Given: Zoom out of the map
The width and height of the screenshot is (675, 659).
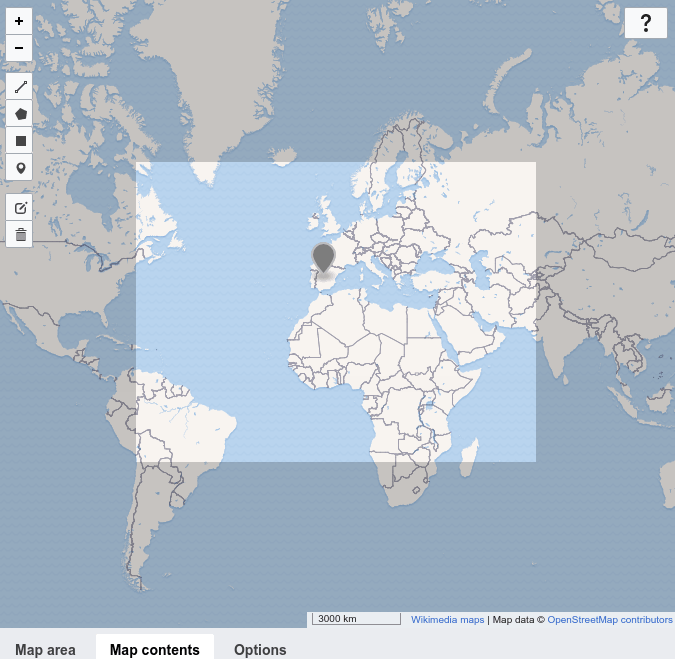Looking at the screenshot, I should coord(19,48).
